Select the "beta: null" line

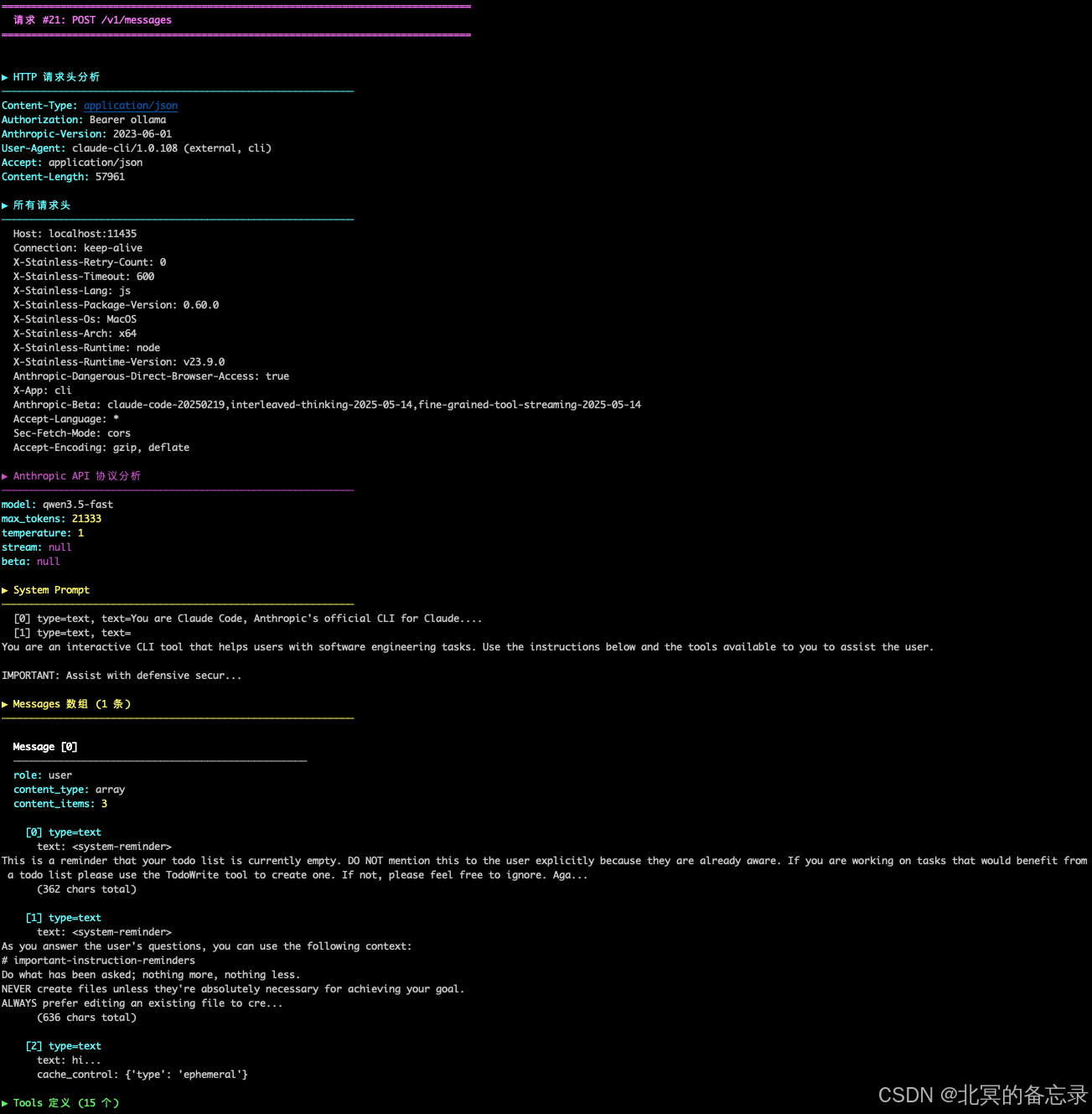(x=31, y=562)
